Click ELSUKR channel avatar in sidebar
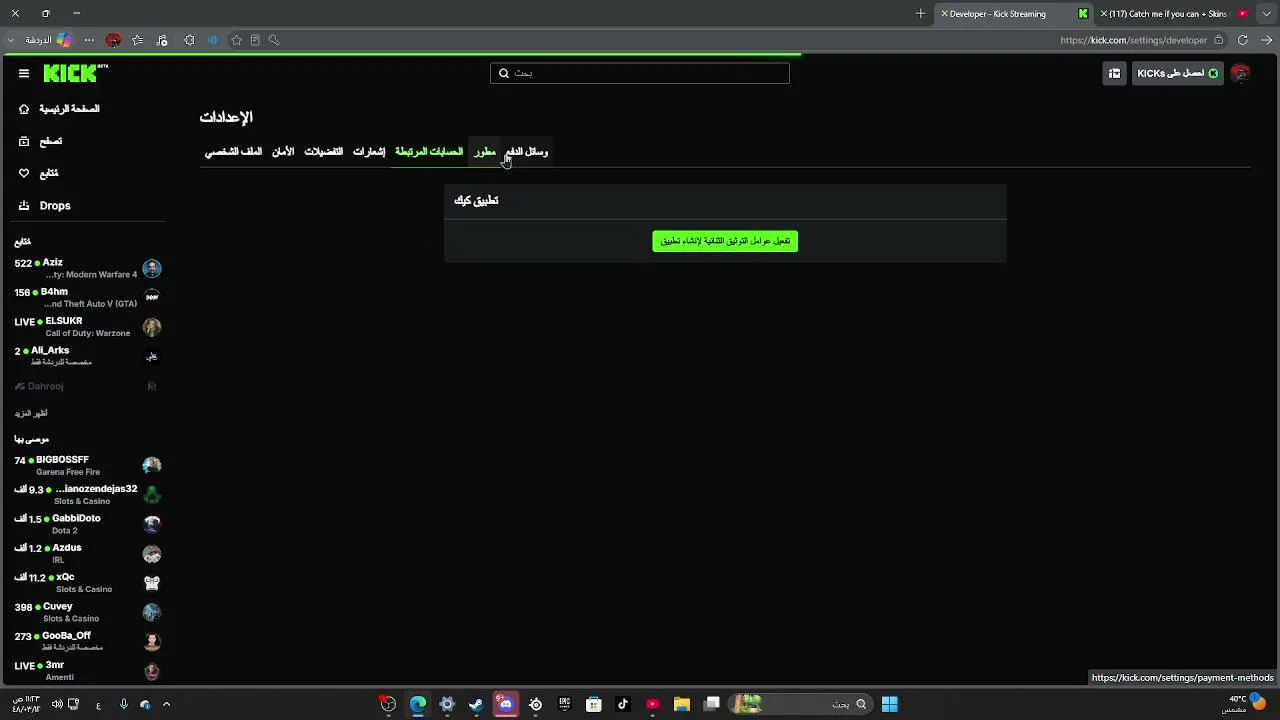 tap(152, 327)
